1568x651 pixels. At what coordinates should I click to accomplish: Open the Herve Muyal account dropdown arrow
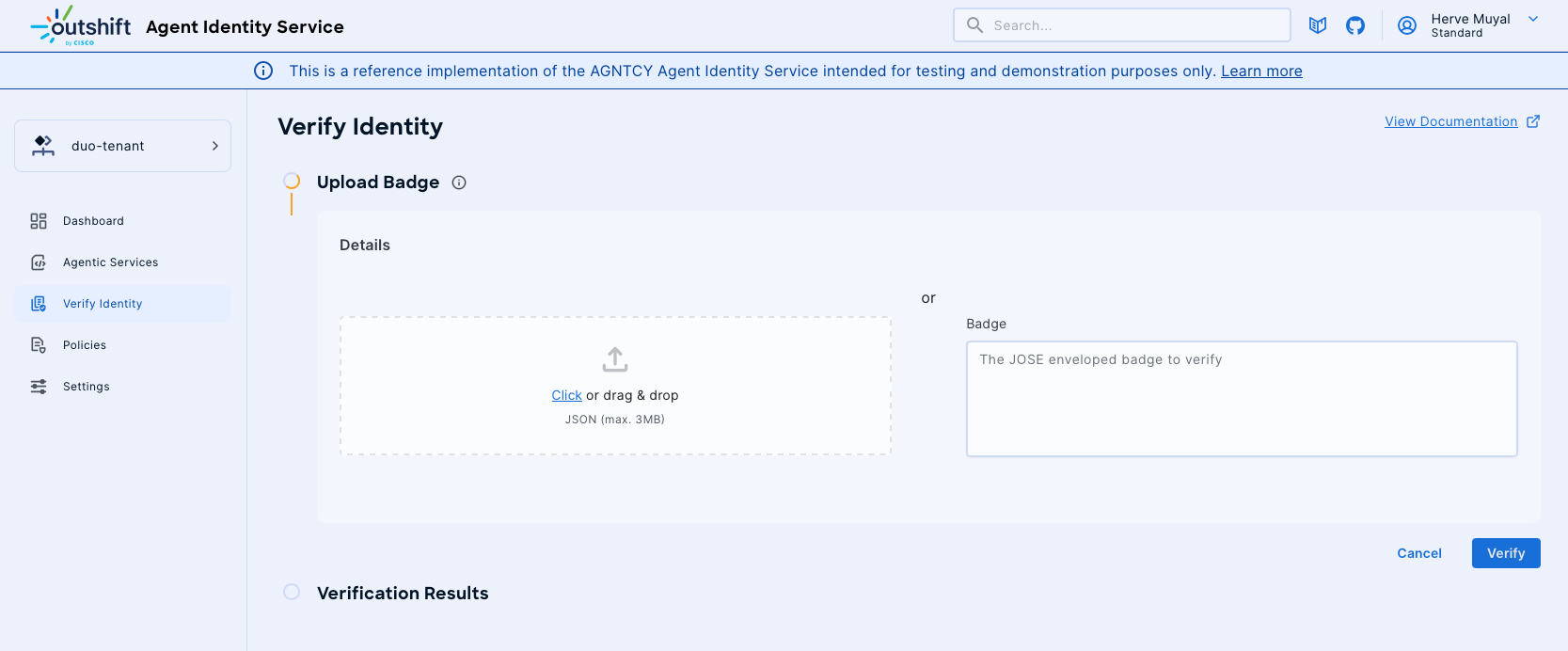tap(1533, 19)
